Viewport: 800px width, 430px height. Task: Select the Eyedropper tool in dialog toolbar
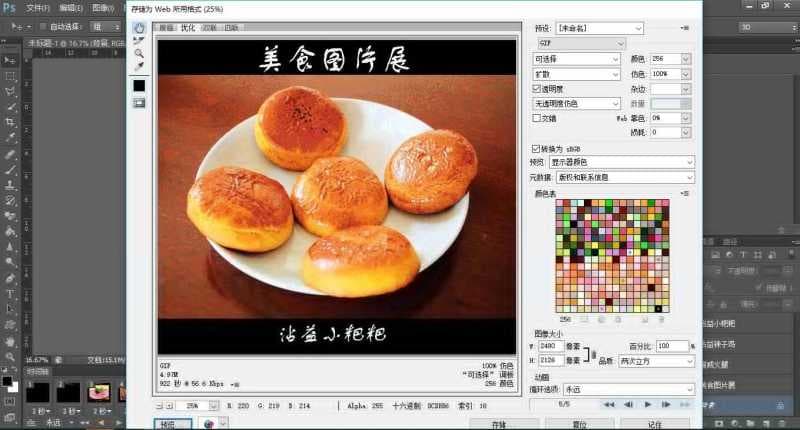pyautogui.click(x=139, y=66)
